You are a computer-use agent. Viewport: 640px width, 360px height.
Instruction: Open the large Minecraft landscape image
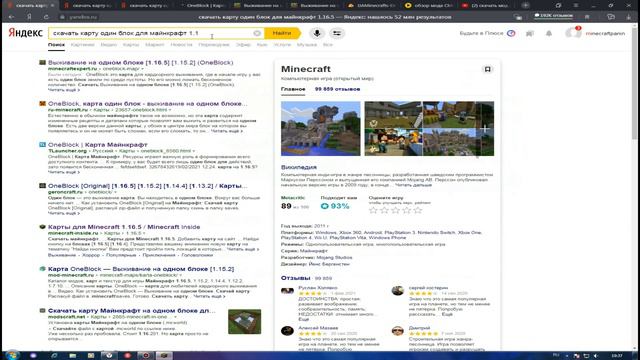pyautogui.click(x=321, y=129)
